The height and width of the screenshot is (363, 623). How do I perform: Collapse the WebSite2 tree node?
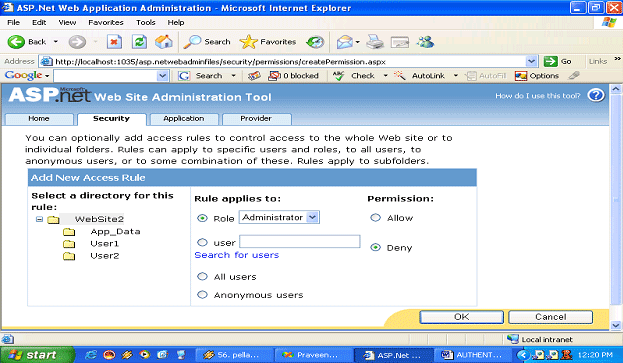pyautogui.click(x=39, y=219)
